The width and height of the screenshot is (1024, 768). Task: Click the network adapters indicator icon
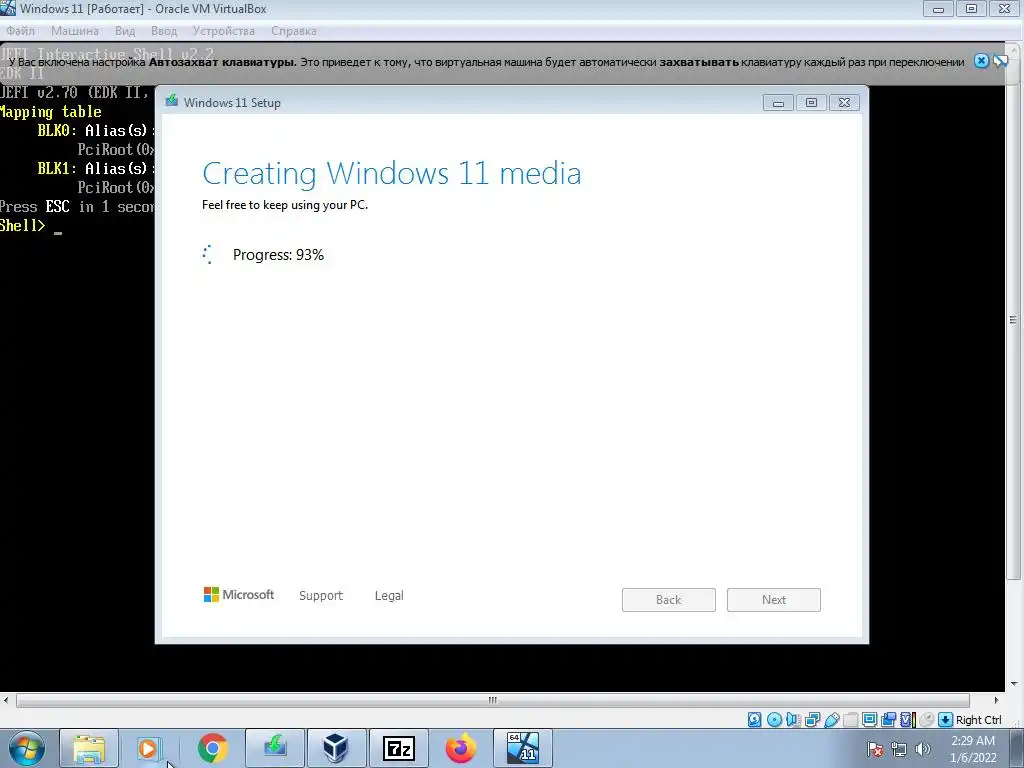tap(812, 720)
